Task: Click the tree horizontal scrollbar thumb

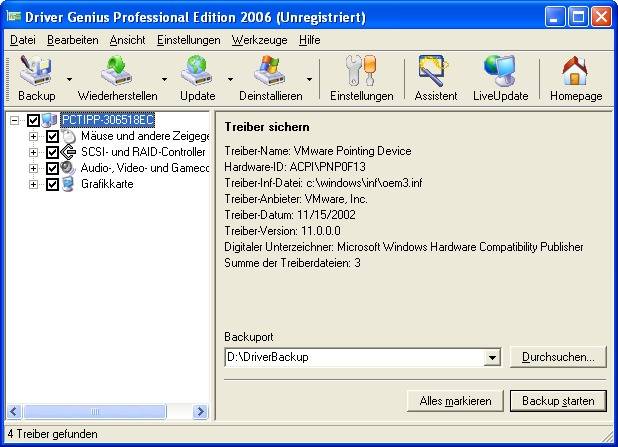Action: point(95,412)
